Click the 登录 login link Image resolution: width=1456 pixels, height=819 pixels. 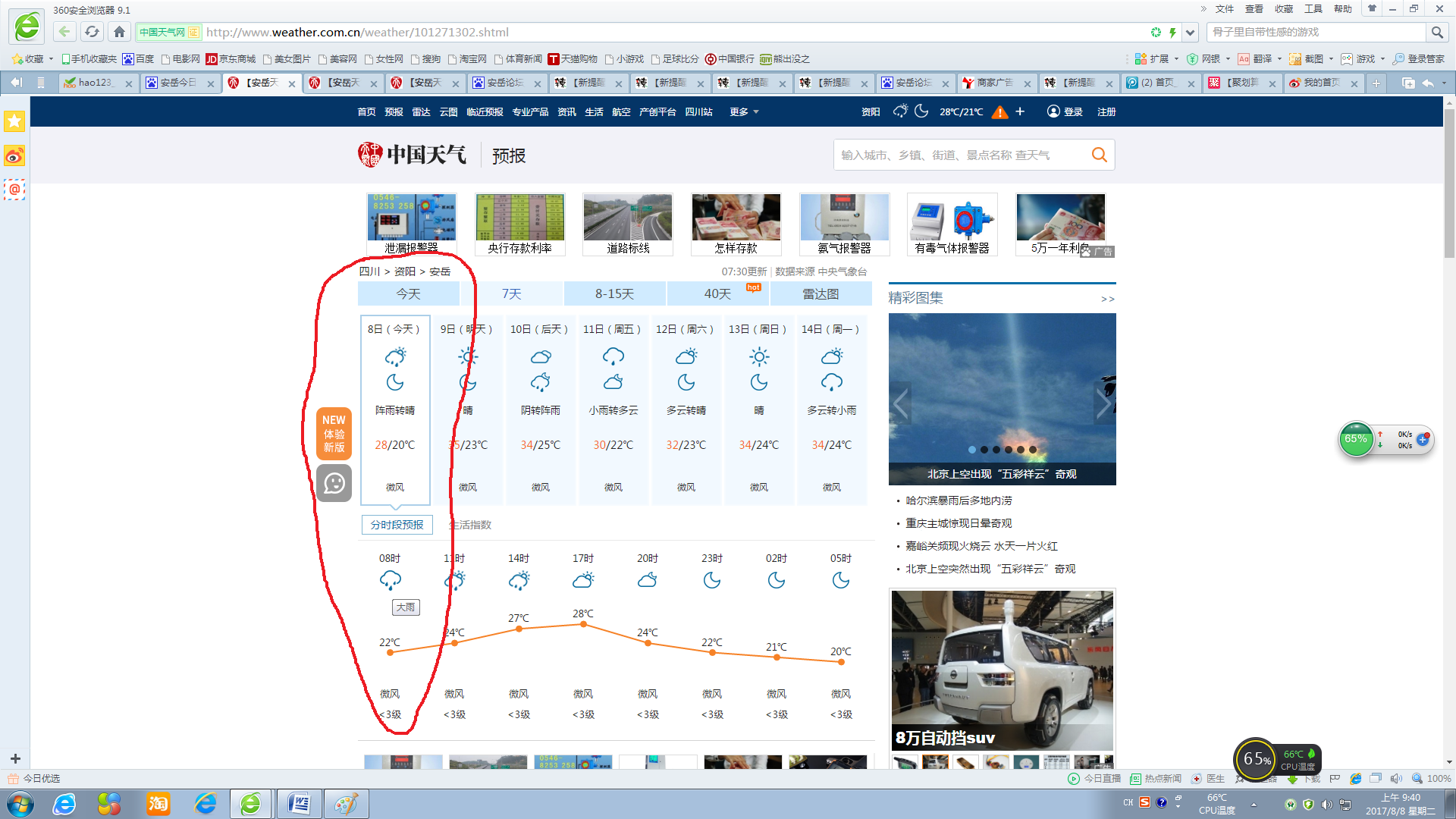pyautogui.click(x=1072, y=112)
